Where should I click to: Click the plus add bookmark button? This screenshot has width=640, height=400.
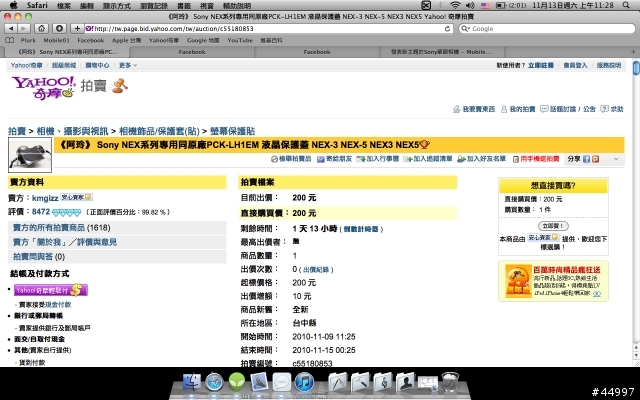77,29
